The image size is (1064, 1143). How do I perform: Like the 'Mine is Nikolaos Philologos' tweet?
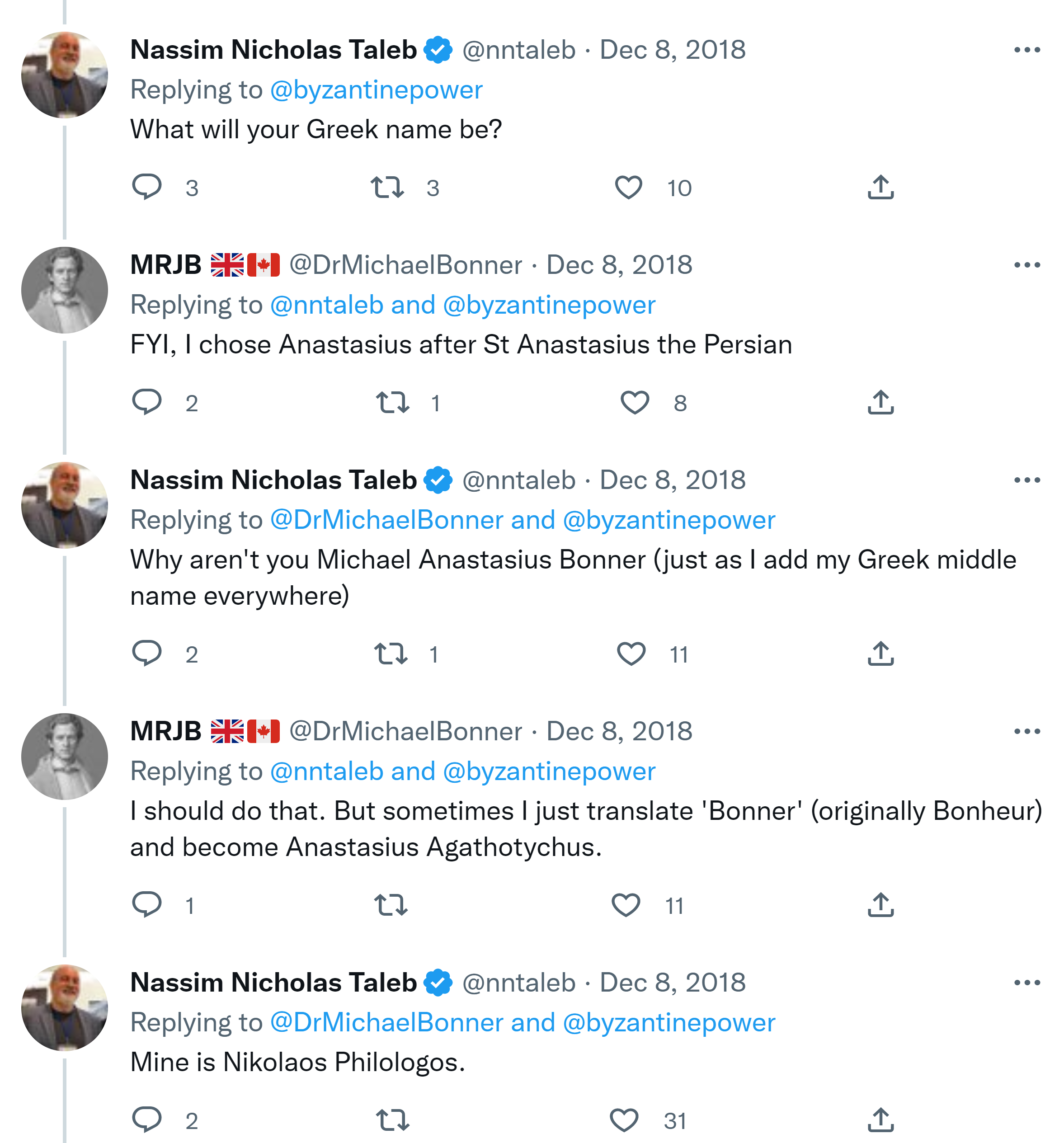(x=624, y=1120)
